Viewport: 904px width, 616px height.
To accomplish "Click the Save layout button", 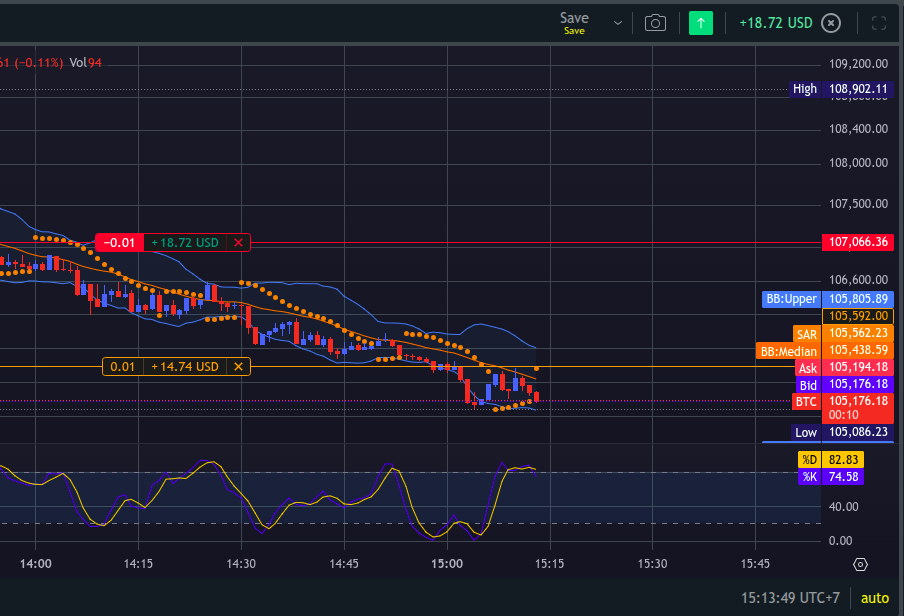I will [574, 23].
